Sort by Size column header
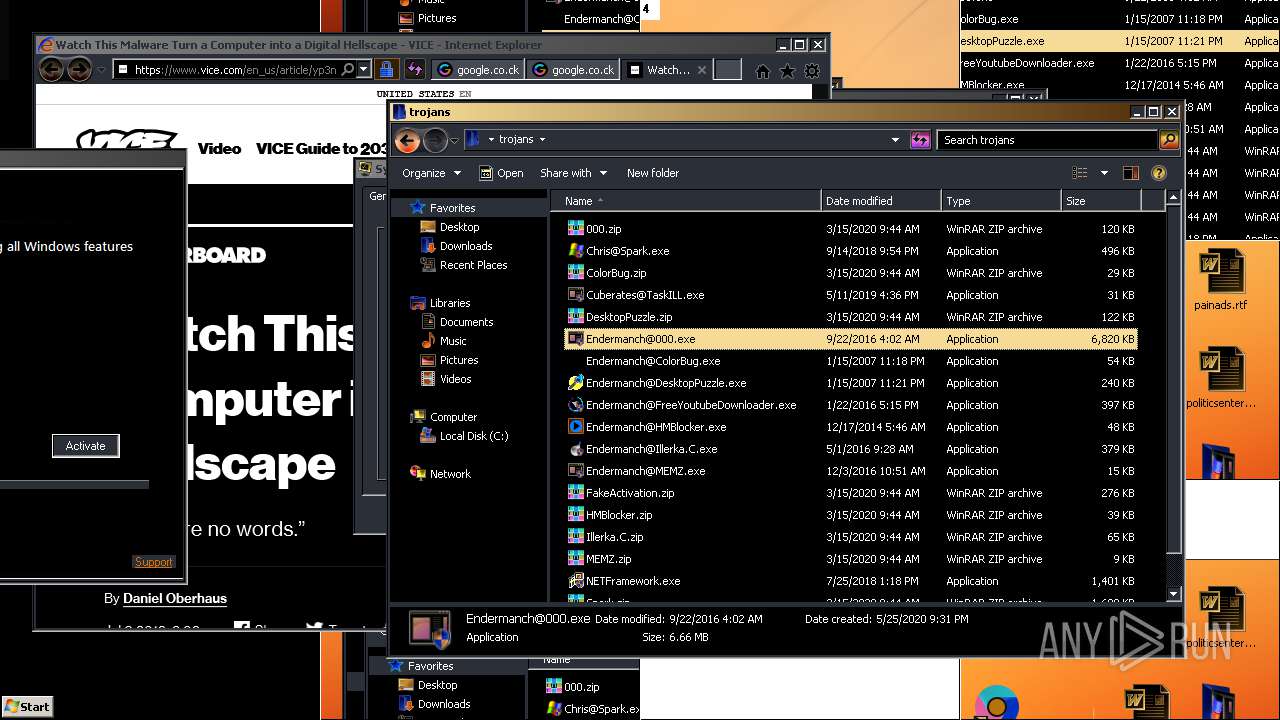This screenshot has width=1280, height=720. click(1101, 201)
